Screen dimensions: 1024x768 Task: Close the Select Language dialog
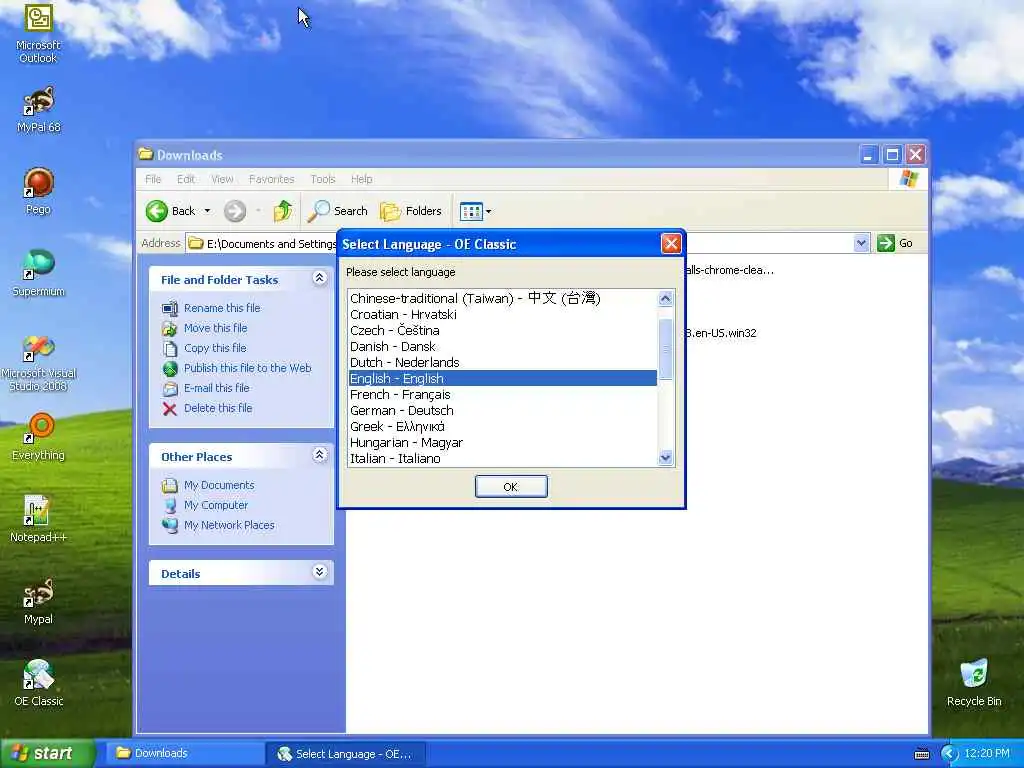[671, 244]
